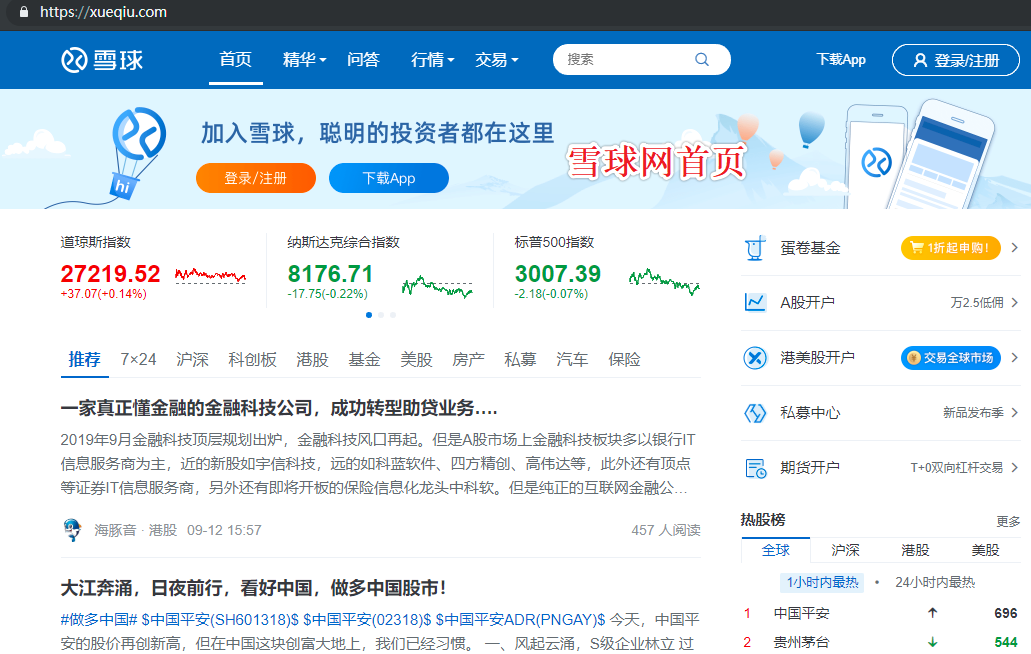
Task: Click the #做多中国# hashtag
Action: pyautogui.click(x=99, y=620)
